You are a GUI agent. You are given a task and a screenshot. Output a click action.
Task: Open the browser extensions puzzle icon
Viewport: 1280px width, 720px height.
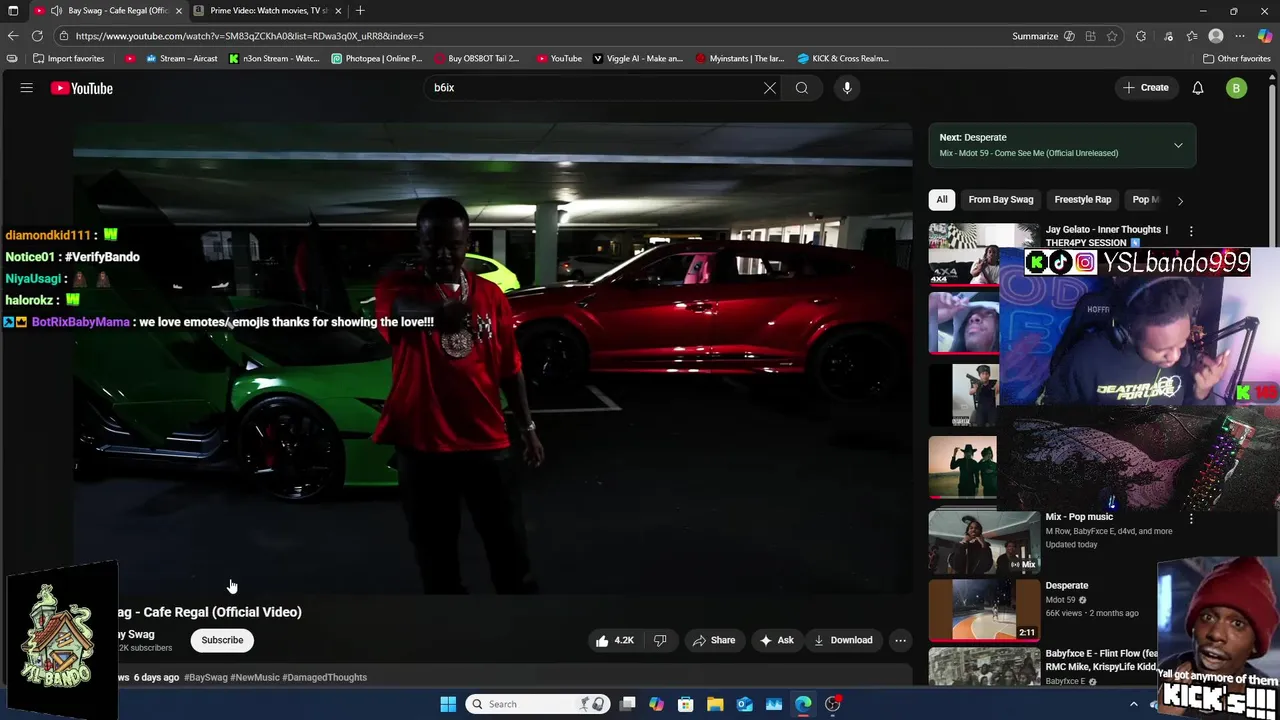point(1141,36)
